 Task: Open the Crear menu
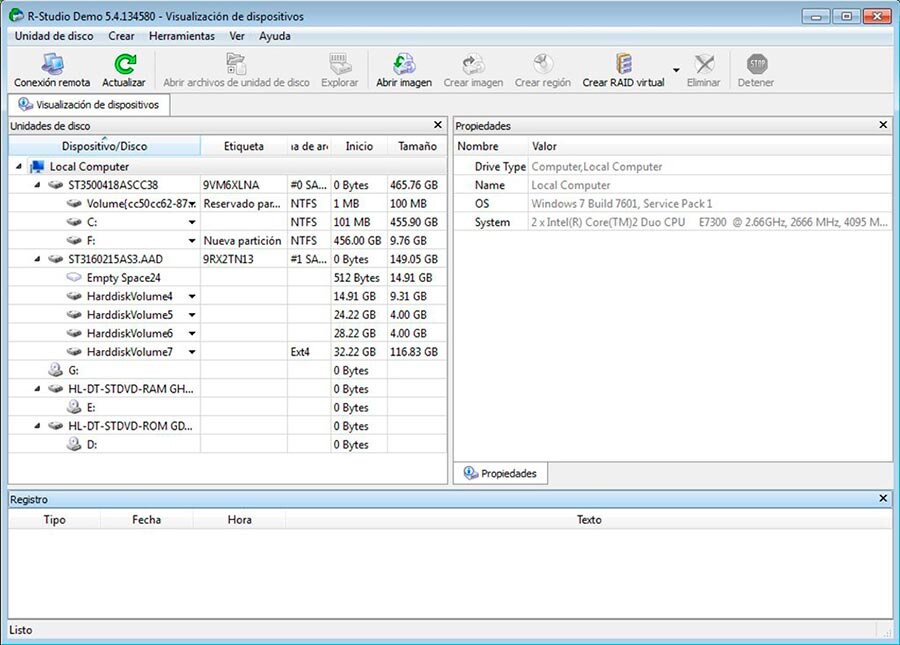click(121, 36)
